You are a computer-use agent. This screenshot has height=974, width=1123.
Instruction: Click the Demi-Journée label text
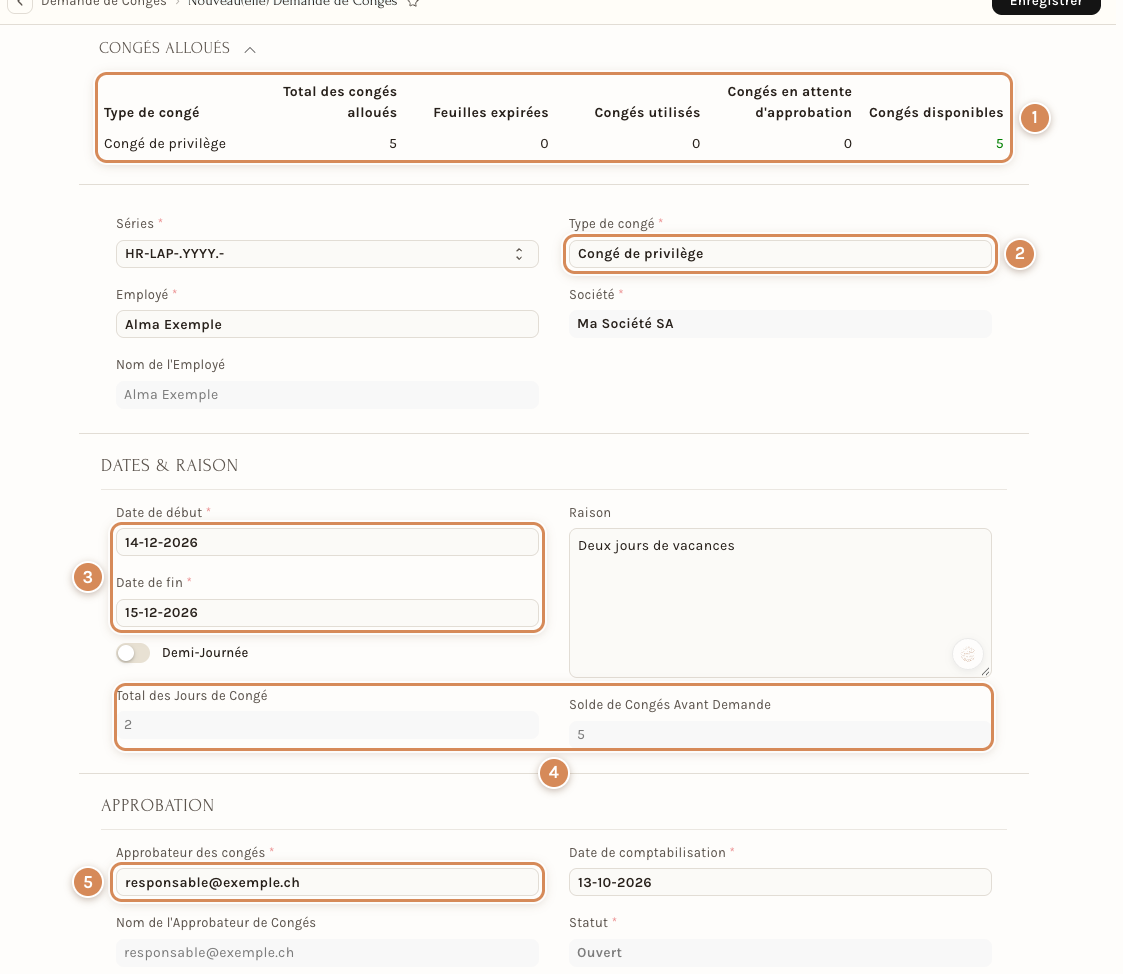click(x=205, y=653)
